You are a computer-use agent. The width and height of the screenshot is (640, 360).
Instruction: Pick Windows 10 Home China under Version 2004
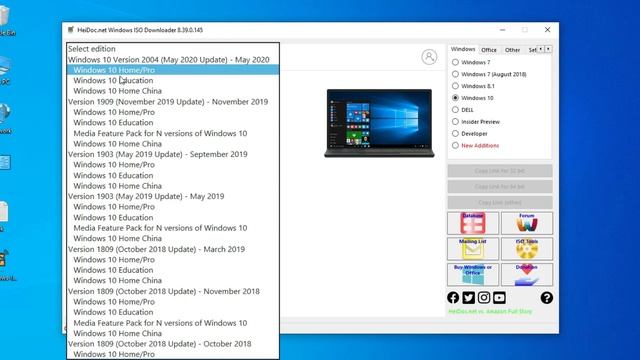[x=173, y=91]
